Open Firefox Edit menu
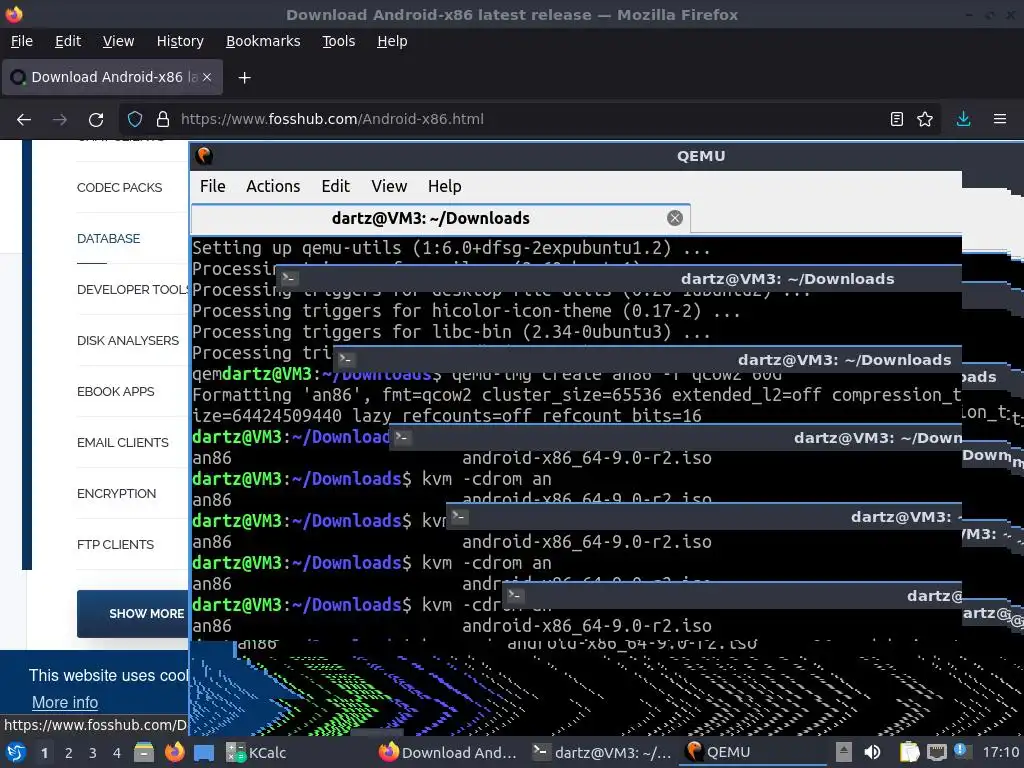Viewport: 1024px width, 768px height. tap(68, 41)
